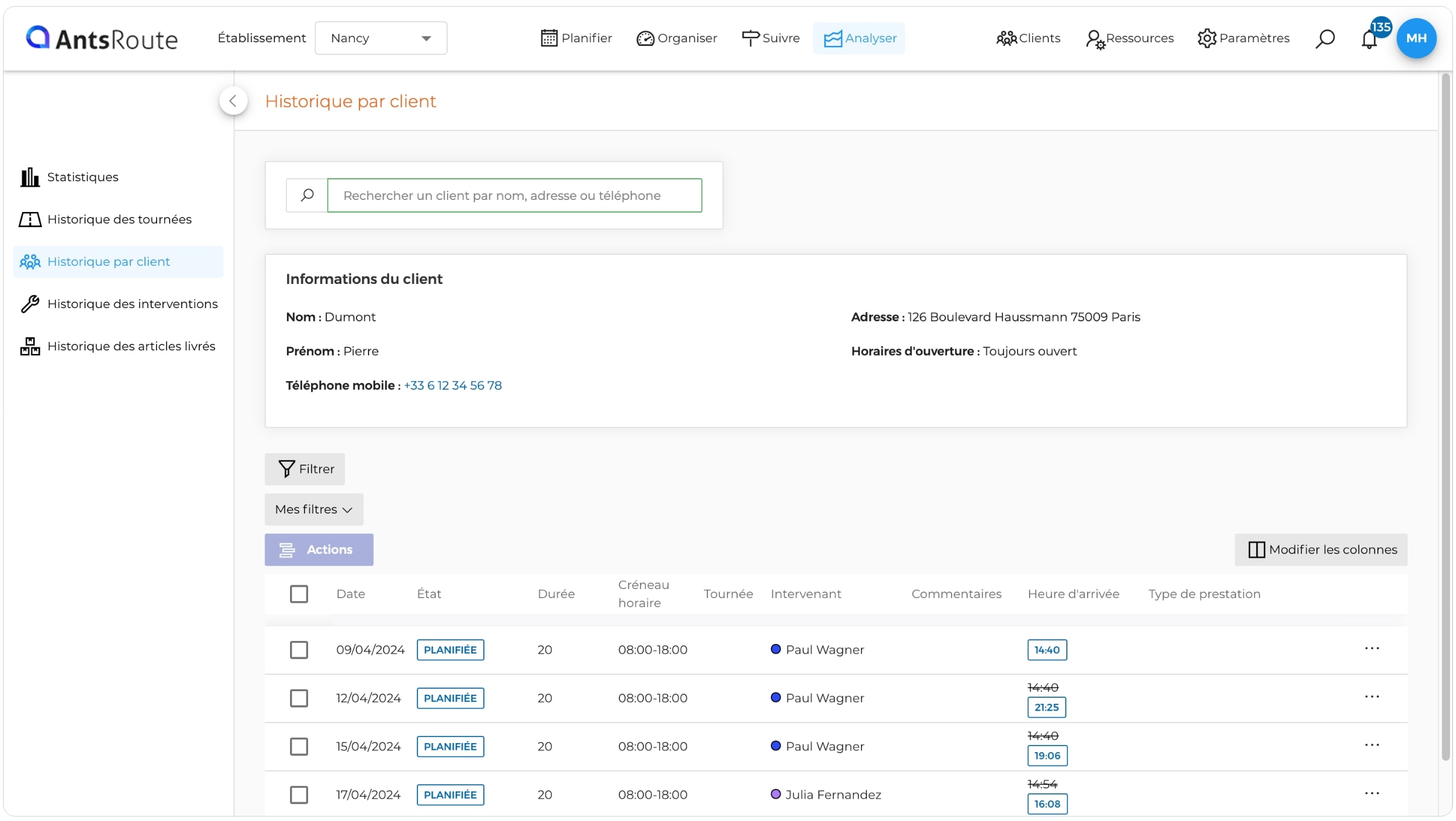1456x821 pixels.
Task: Click the address 126 Boulevard Haussmann 75009 Paris
Action: point(1024,317)
